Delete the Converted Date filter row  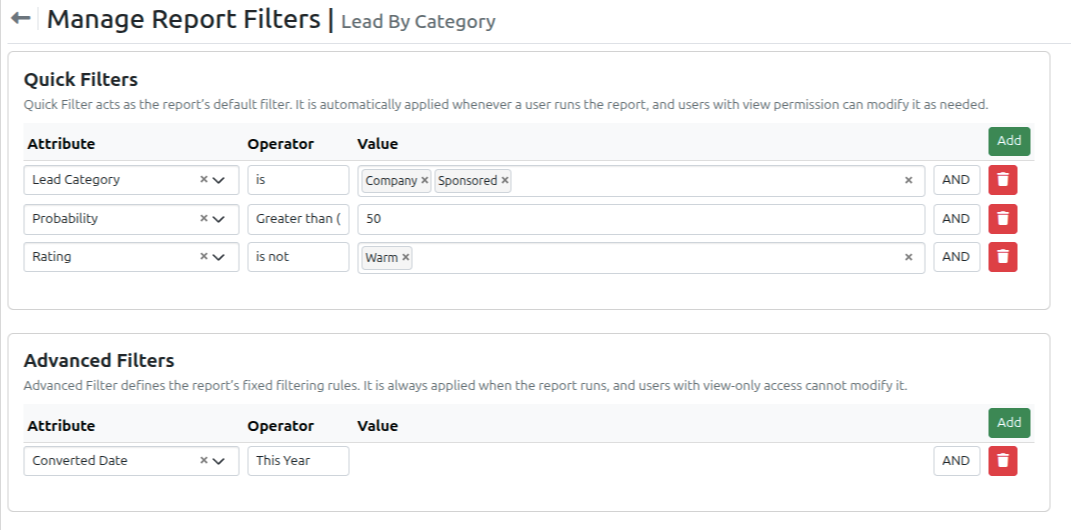pos(1003,461)
